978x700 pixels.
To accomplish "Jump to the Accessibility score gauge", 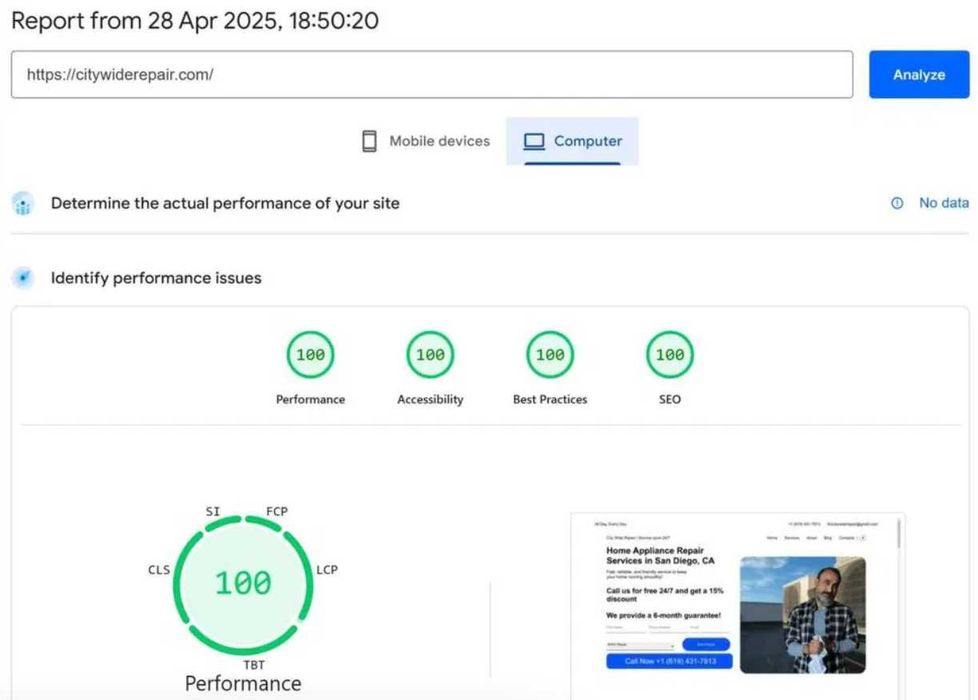I will click(x=430, y=354).
